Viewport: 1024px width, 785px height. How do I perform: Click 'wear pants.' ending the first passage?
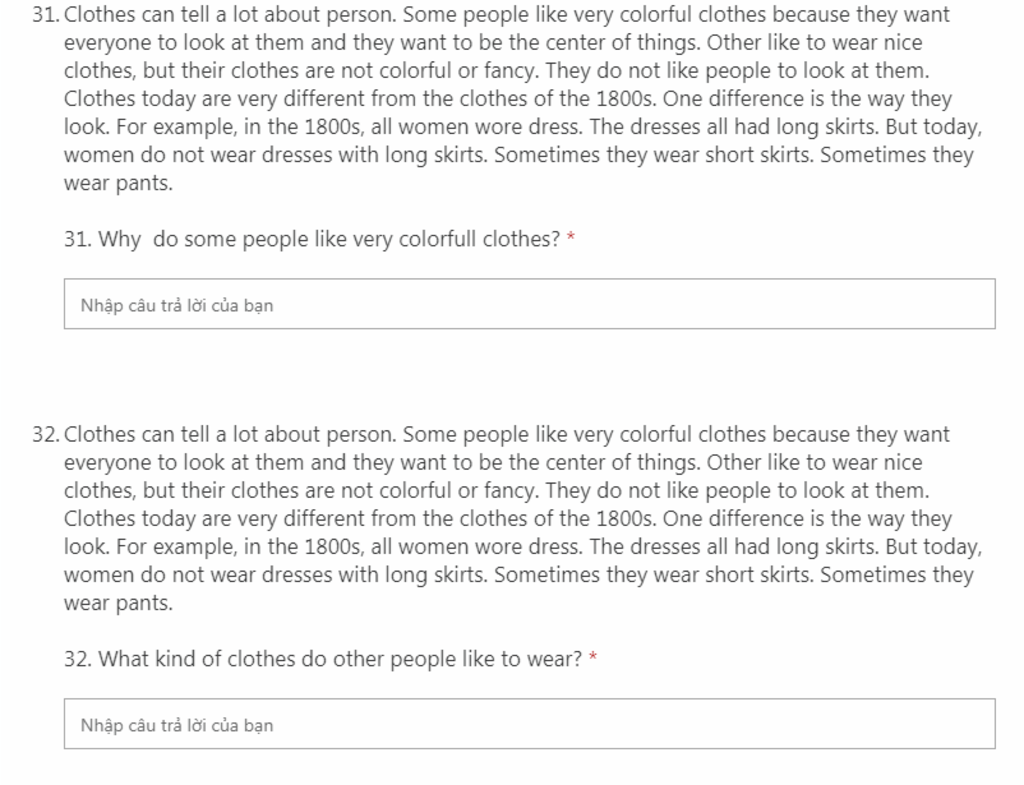pos(118,183)
